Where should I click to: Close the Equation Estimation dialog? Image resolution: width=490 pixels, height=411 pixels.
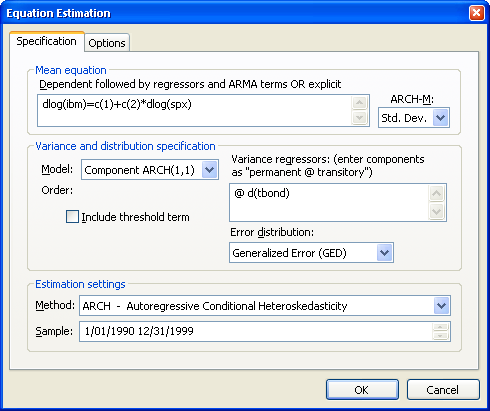476,13
